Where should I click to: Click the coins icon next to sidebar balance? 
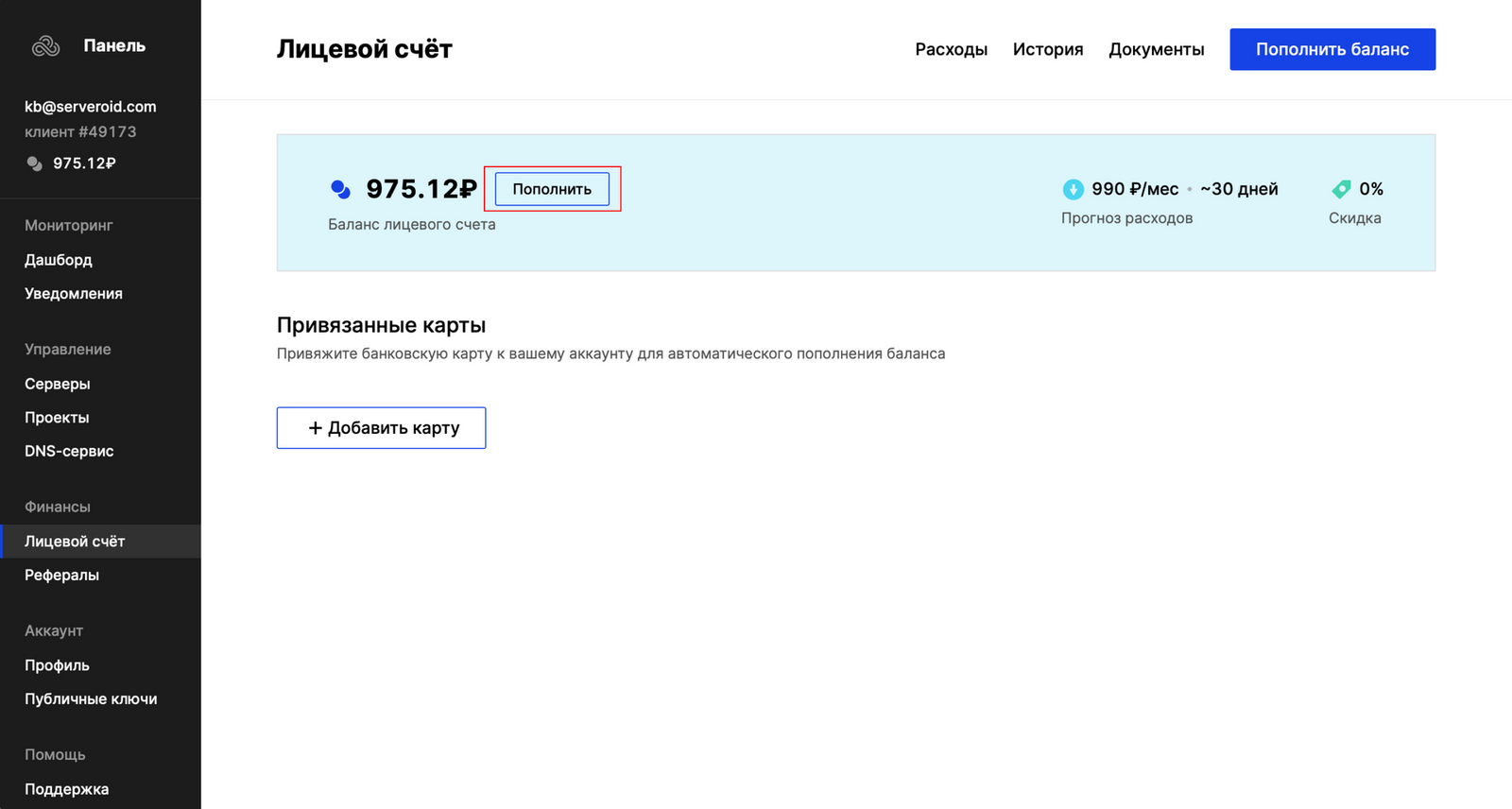(35, 164)
